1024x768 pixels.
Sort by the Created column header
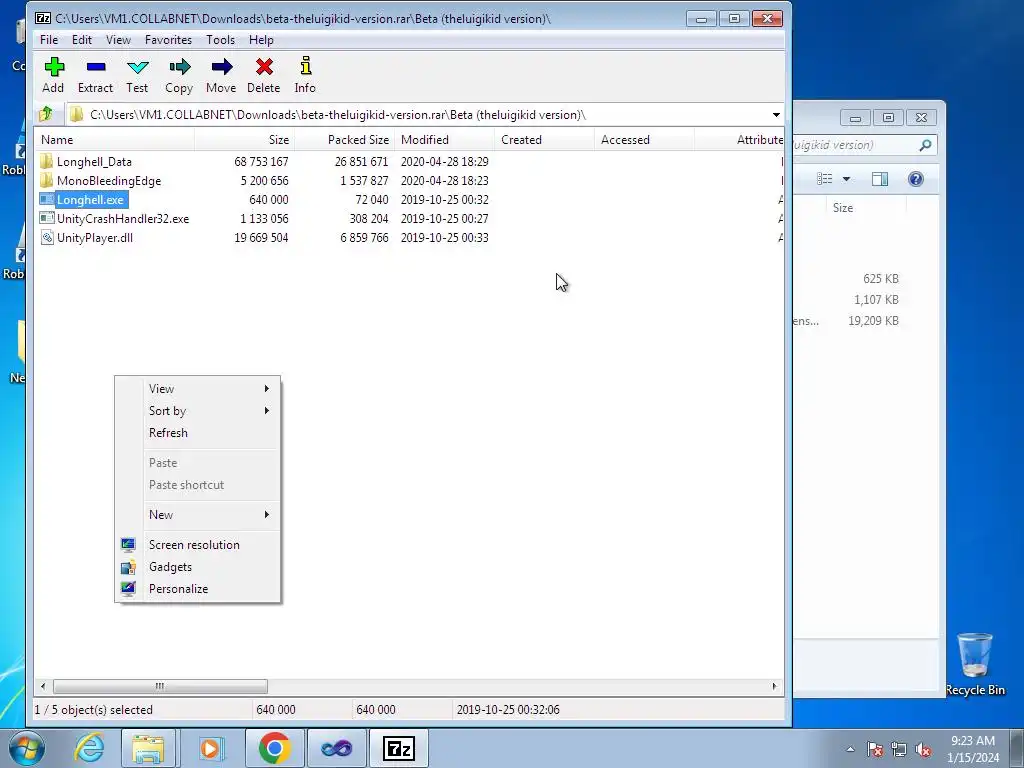pos(545,140)
